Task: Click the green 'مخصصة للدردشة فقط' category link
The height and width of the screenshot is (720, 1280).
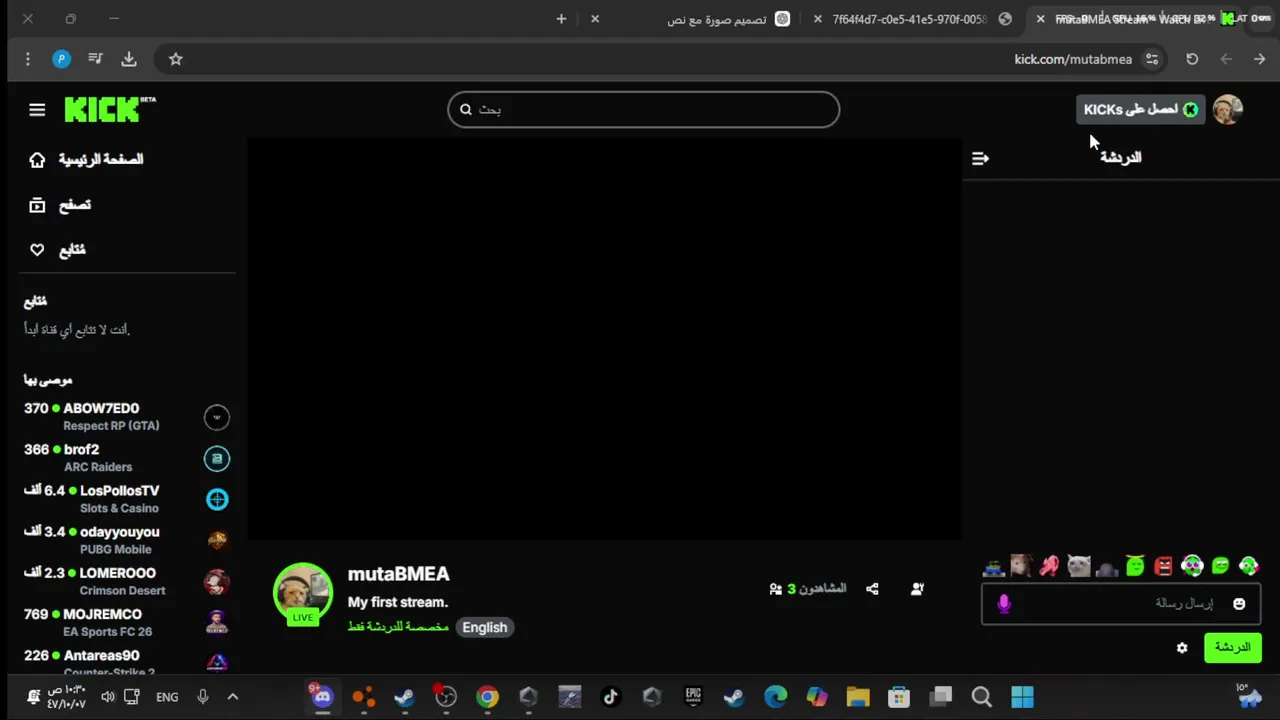Action: (398, 627)
